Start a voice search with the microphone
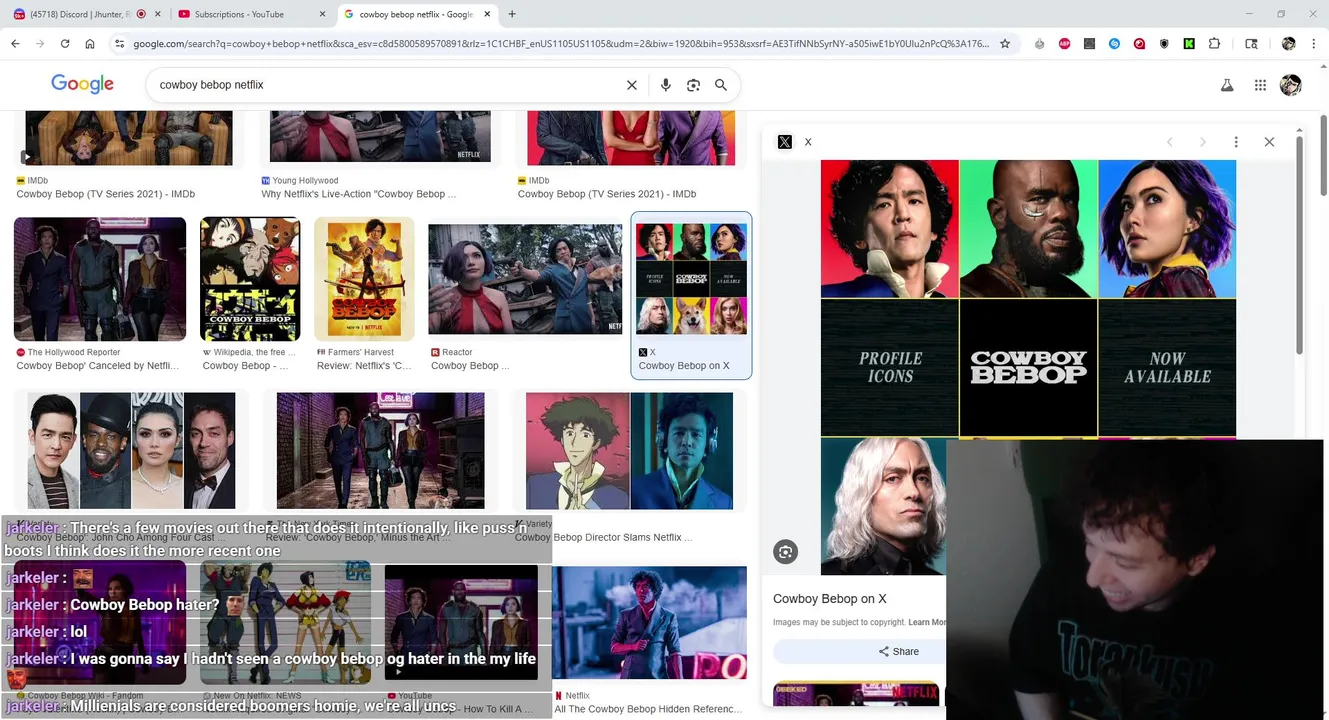The width and height of the screenshot is (1329, 720). pyautogui.click(x=665, y=85)
